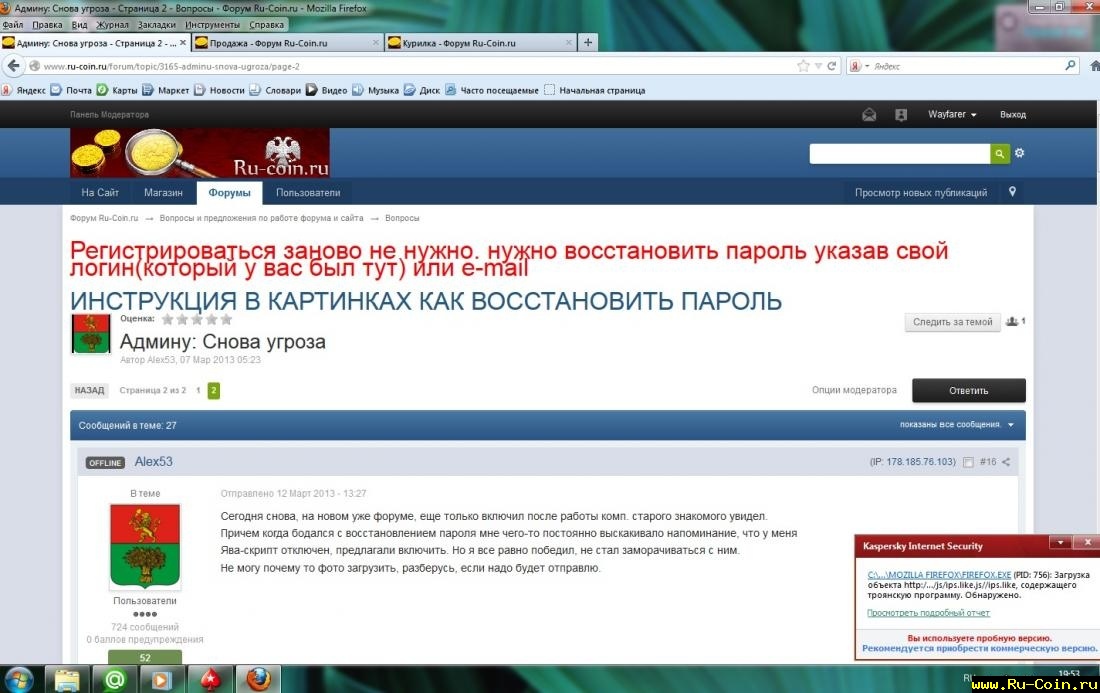Click the FIREFOX.EXE path link in the Kaspersky popup
The height and width of the screenshot is (693, 1100).
(x=939, y=574)
